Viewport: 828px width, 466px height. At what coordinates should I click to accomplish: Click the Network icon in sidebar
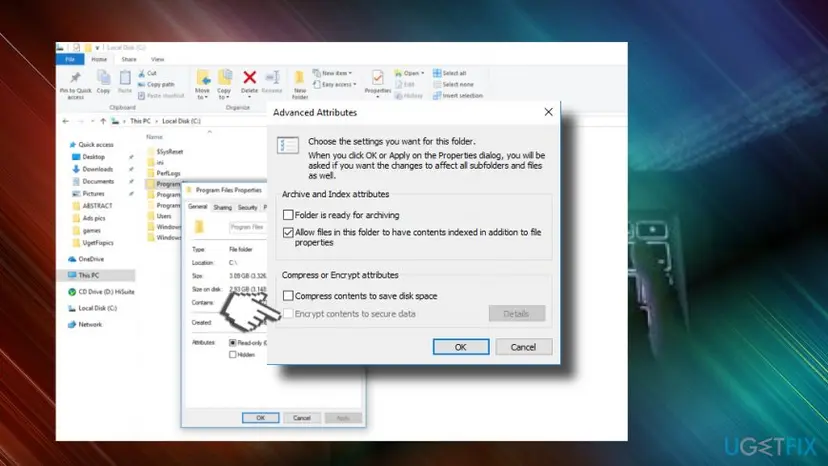click(x=72, y=324)
